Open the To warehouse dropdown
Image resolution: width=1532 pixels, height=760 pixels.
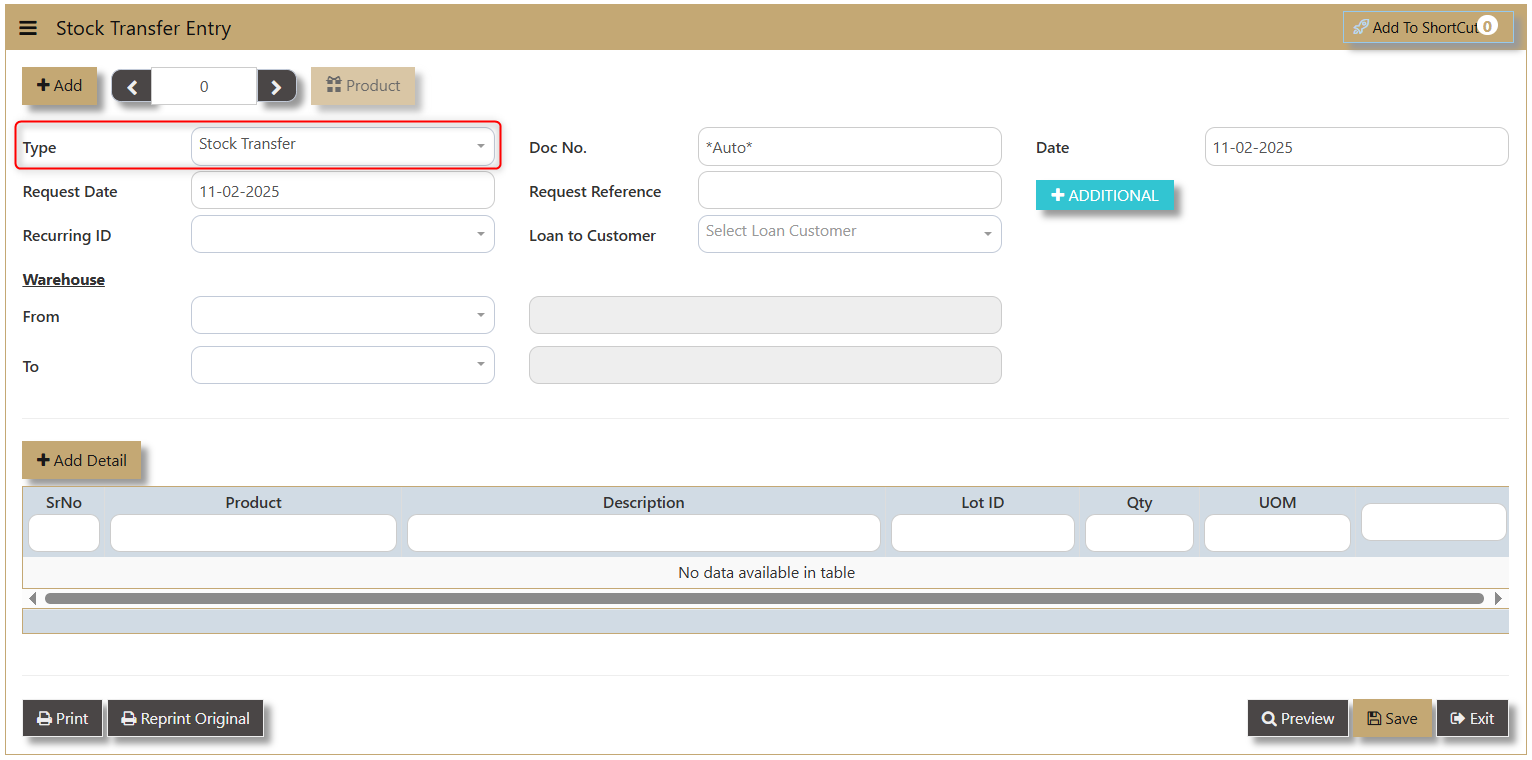click(x=342, y=365)
